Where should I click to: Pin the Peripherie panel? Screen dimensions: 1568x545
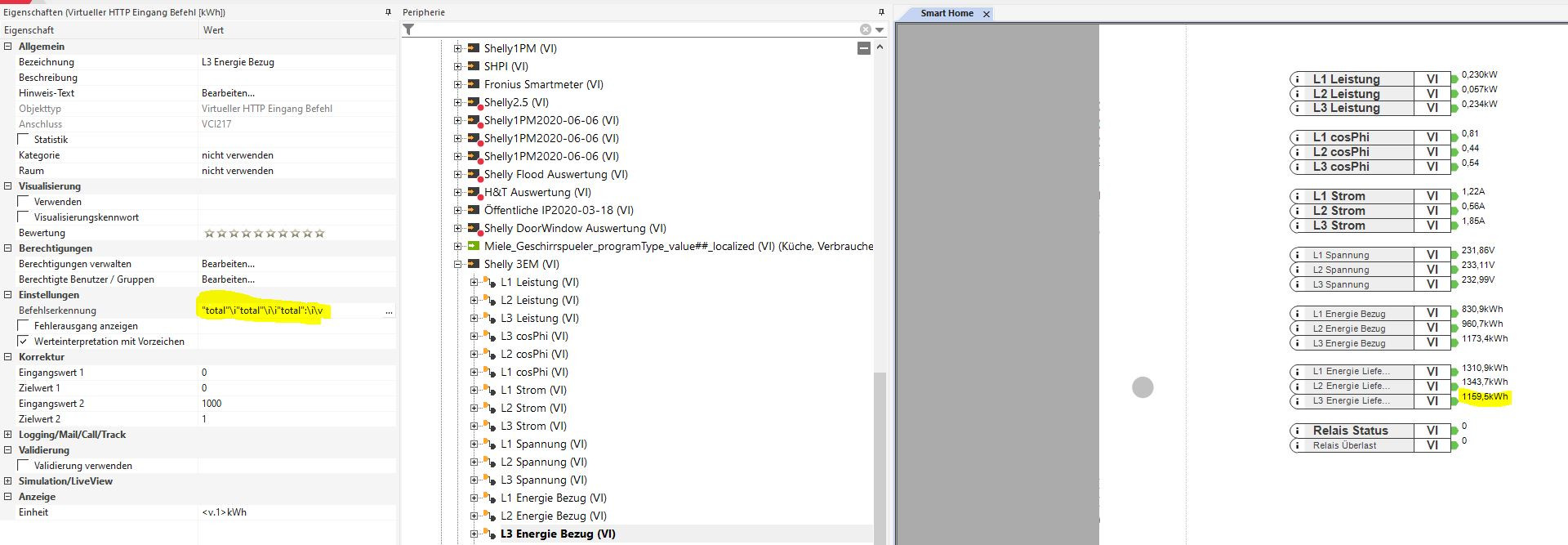pyautogui.click(x=881, y=12)
